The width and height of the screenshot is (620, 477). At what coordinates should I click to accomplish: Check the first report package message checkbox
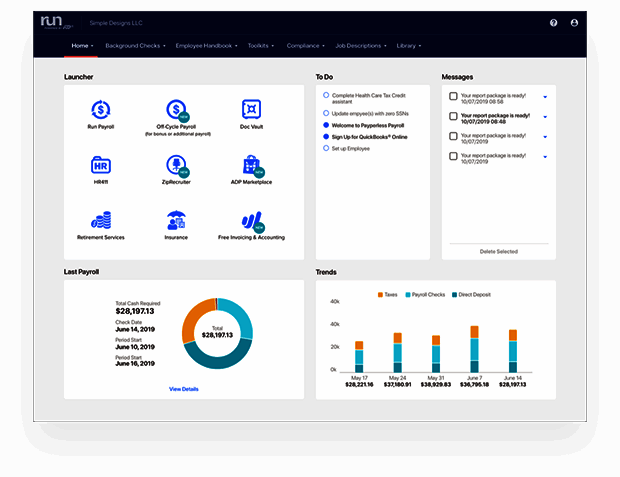tap(454, 96)
